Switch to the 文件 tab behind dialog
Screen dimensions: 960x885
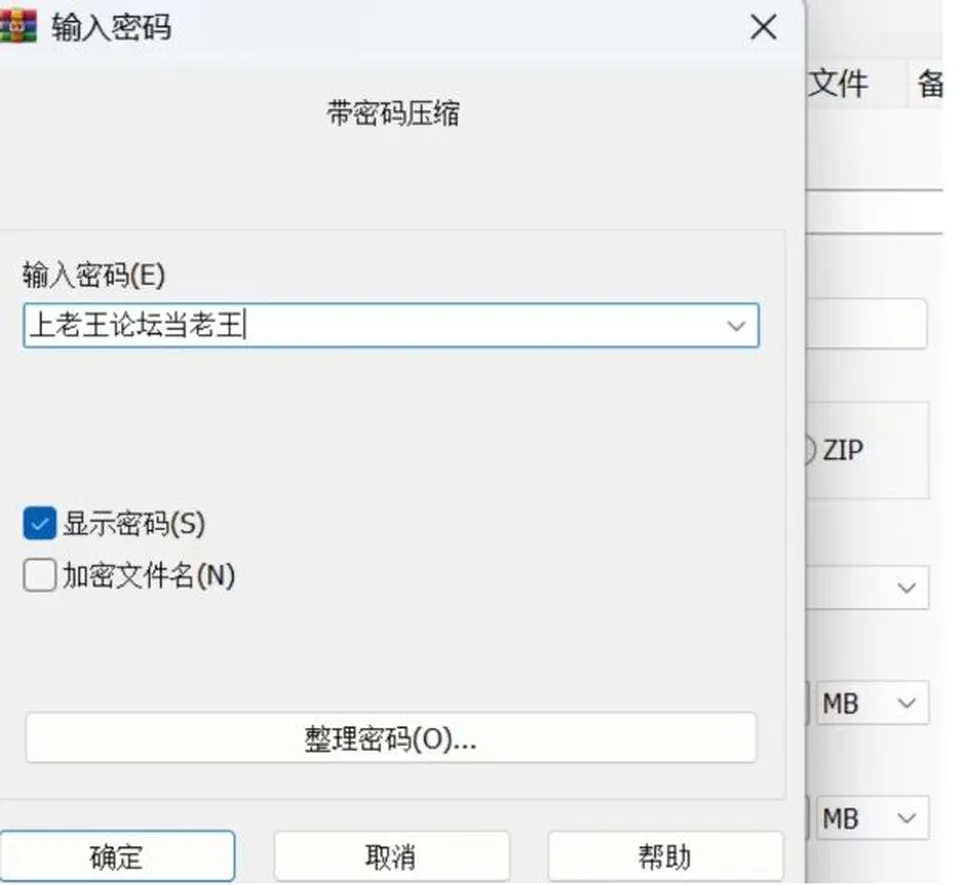[x=838, y=84]
